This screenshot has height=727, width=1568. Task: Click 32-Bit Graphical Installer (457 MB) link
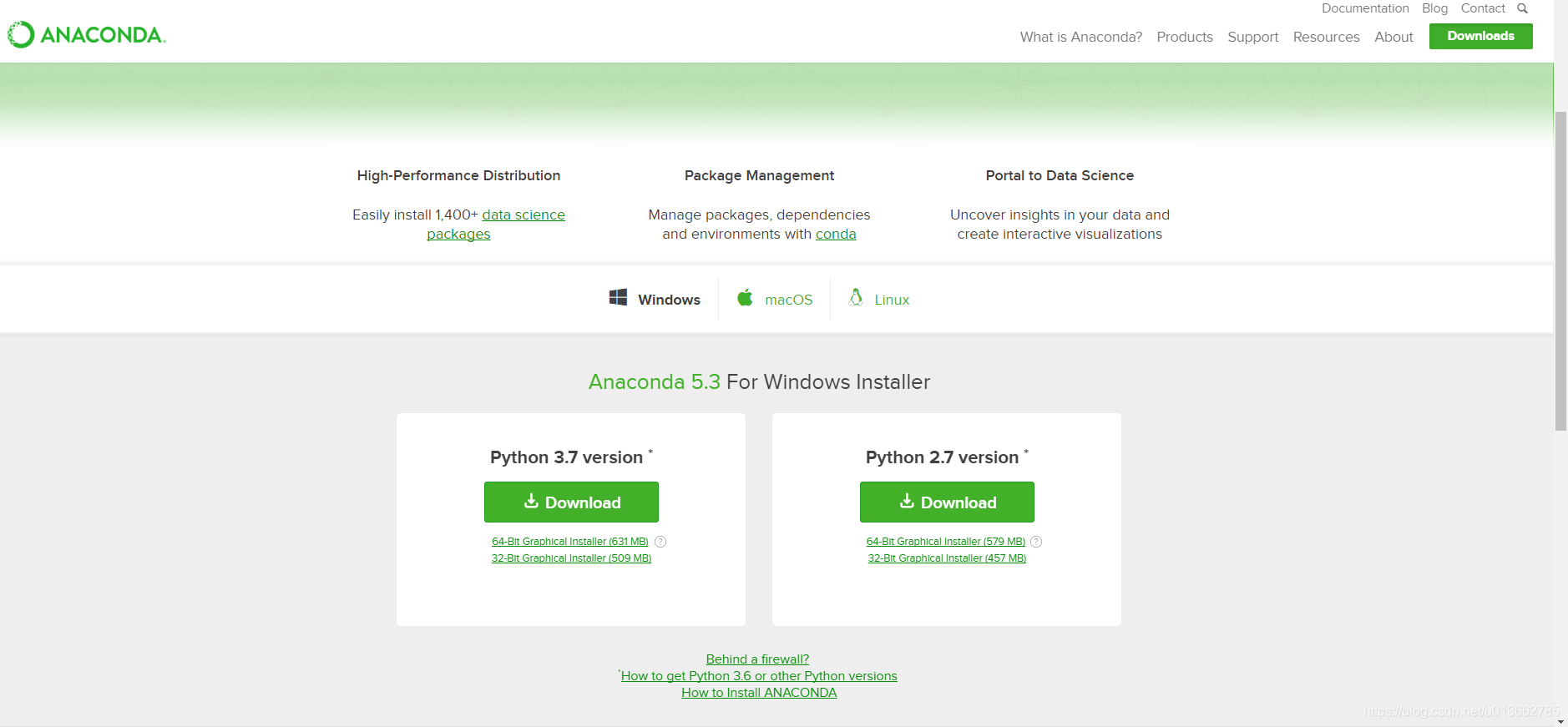pyautogui.click(x=947, y=558)
